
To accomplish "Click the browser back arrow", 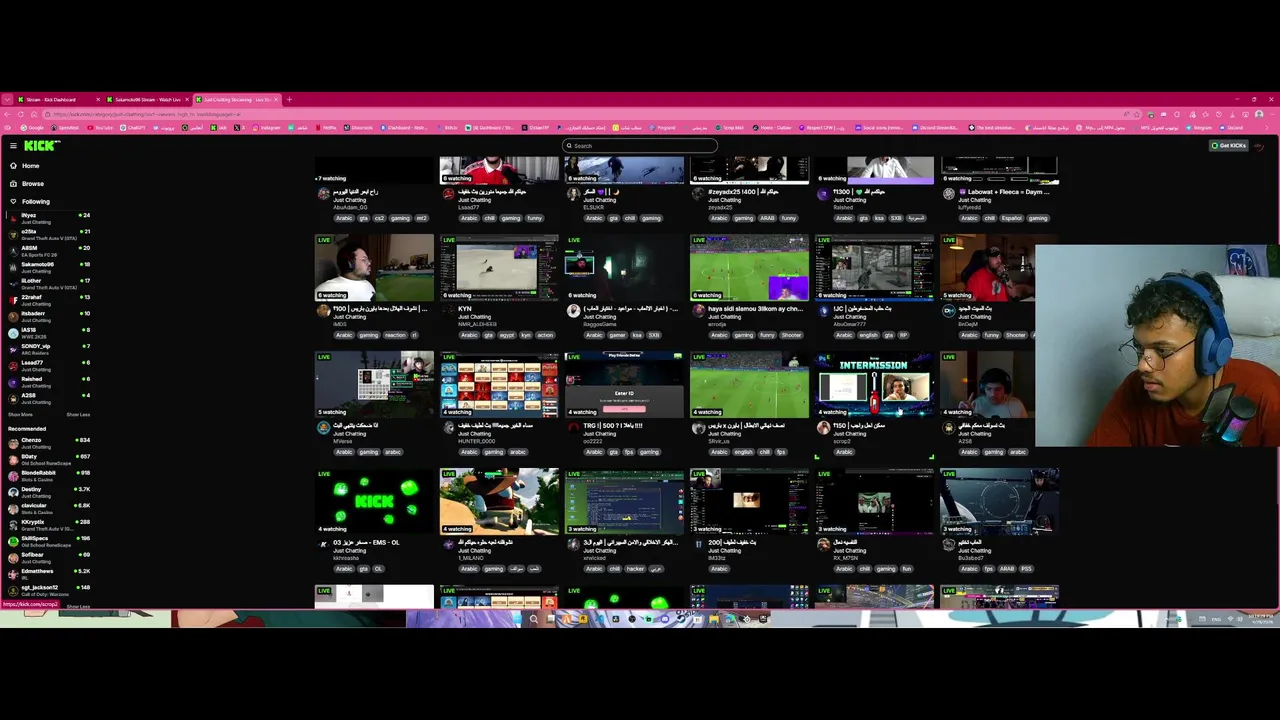I will (7, 114).
